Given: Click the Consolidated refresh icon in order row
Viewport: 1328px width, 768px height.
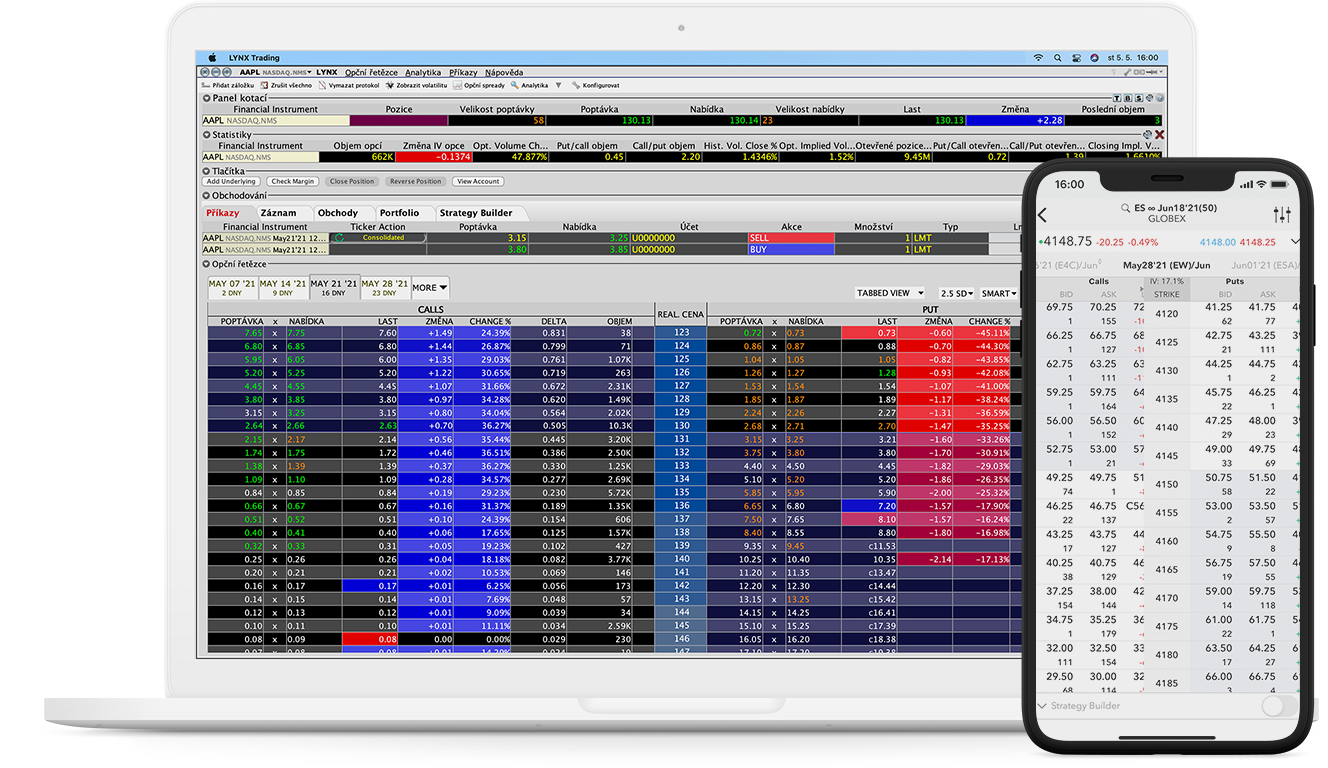Looking at the screenshot, I should [340, 238].
